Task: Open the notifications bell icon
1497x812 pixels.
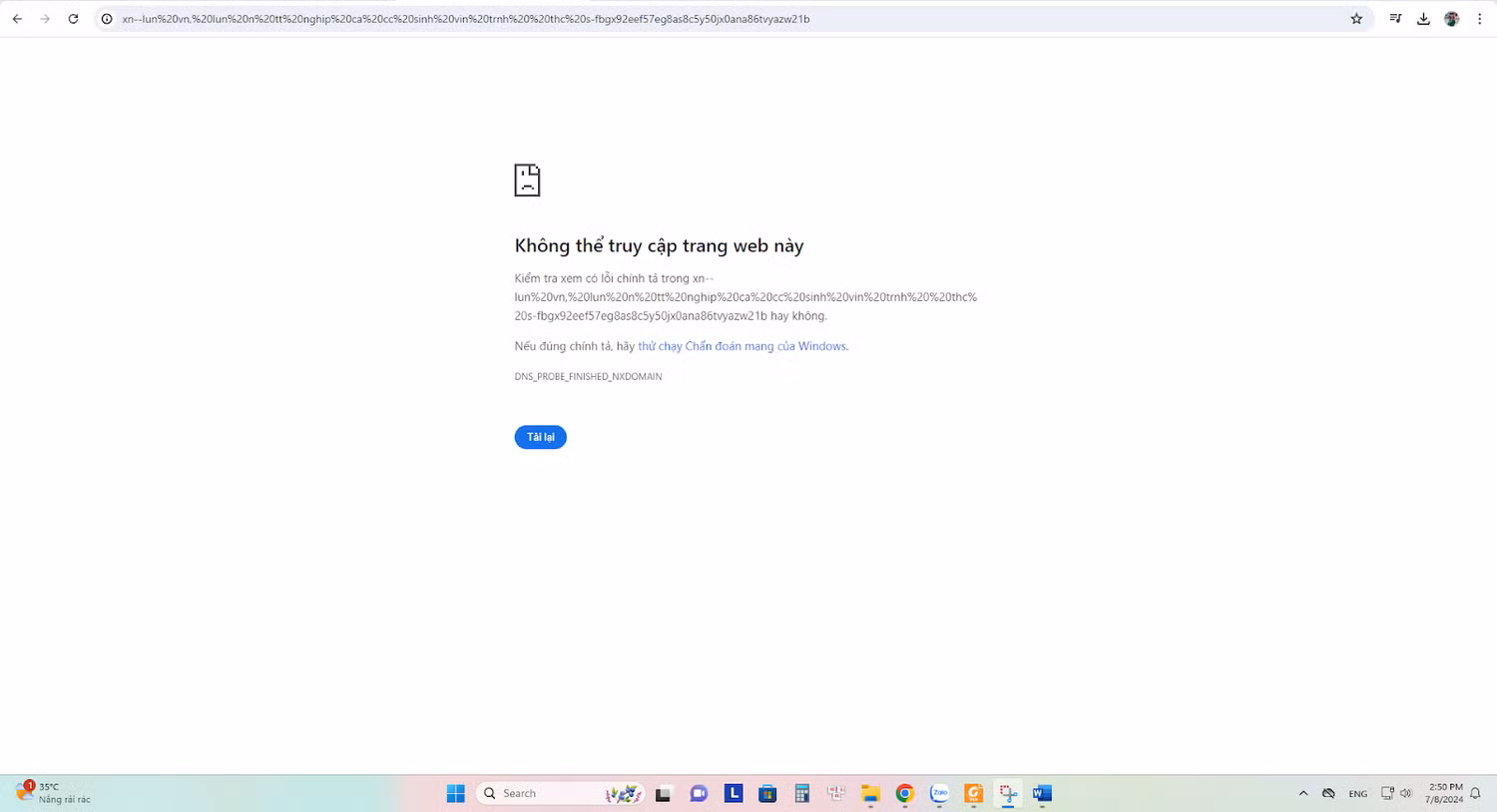Action: pos(1475,793)
